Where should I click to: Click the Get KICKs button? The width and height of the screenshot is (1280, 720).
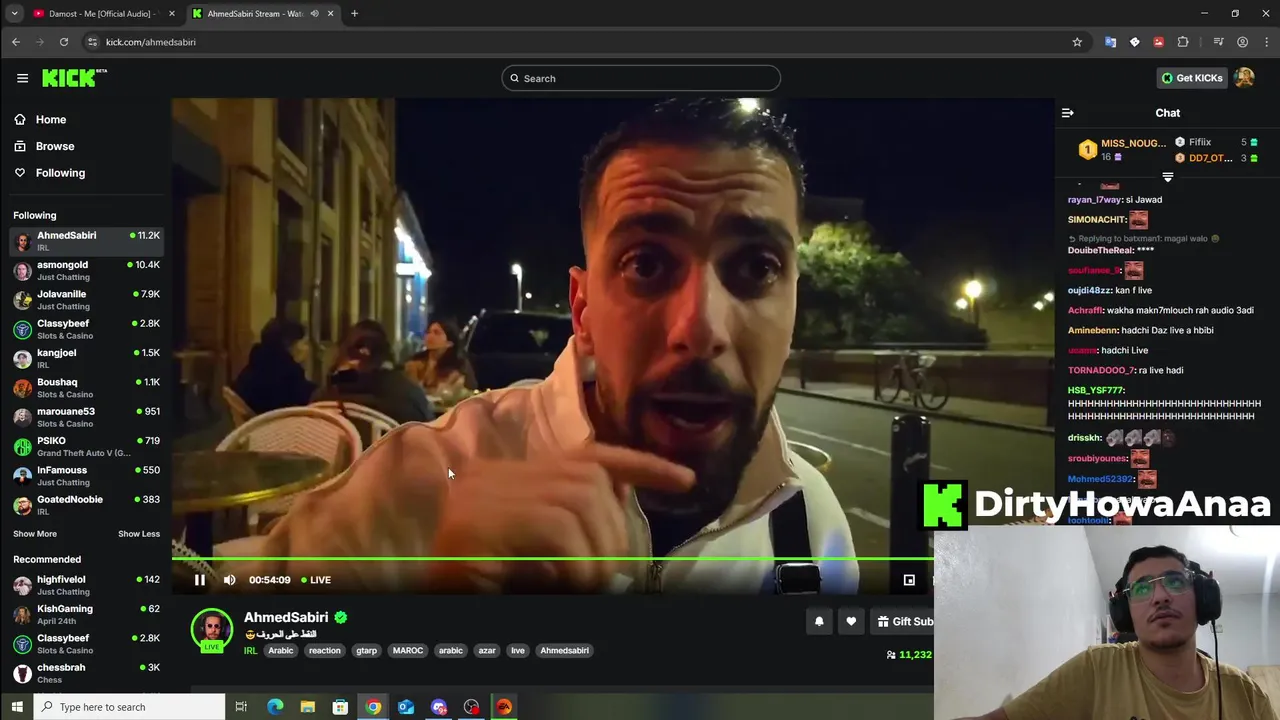(x=1192, y=78)
